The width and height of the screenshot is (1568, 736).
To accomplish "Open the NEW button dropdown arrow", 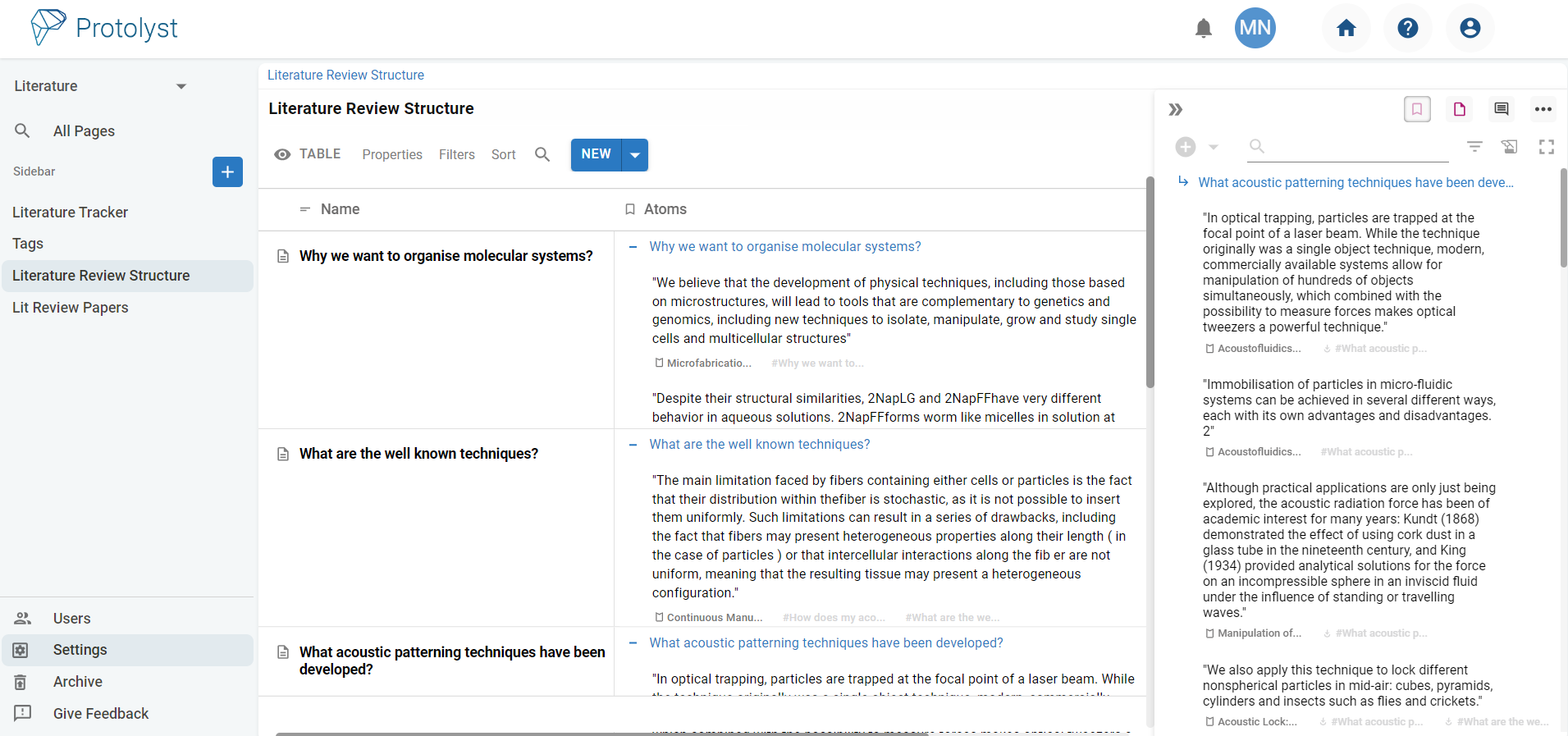I will click(635, 155).
